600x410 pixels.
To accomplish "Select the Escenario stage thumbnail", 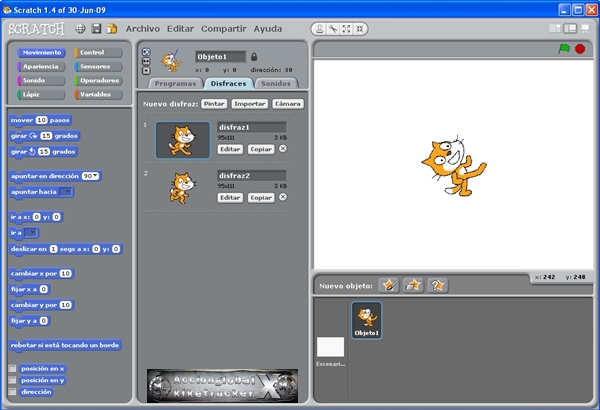I will point(331,347).
